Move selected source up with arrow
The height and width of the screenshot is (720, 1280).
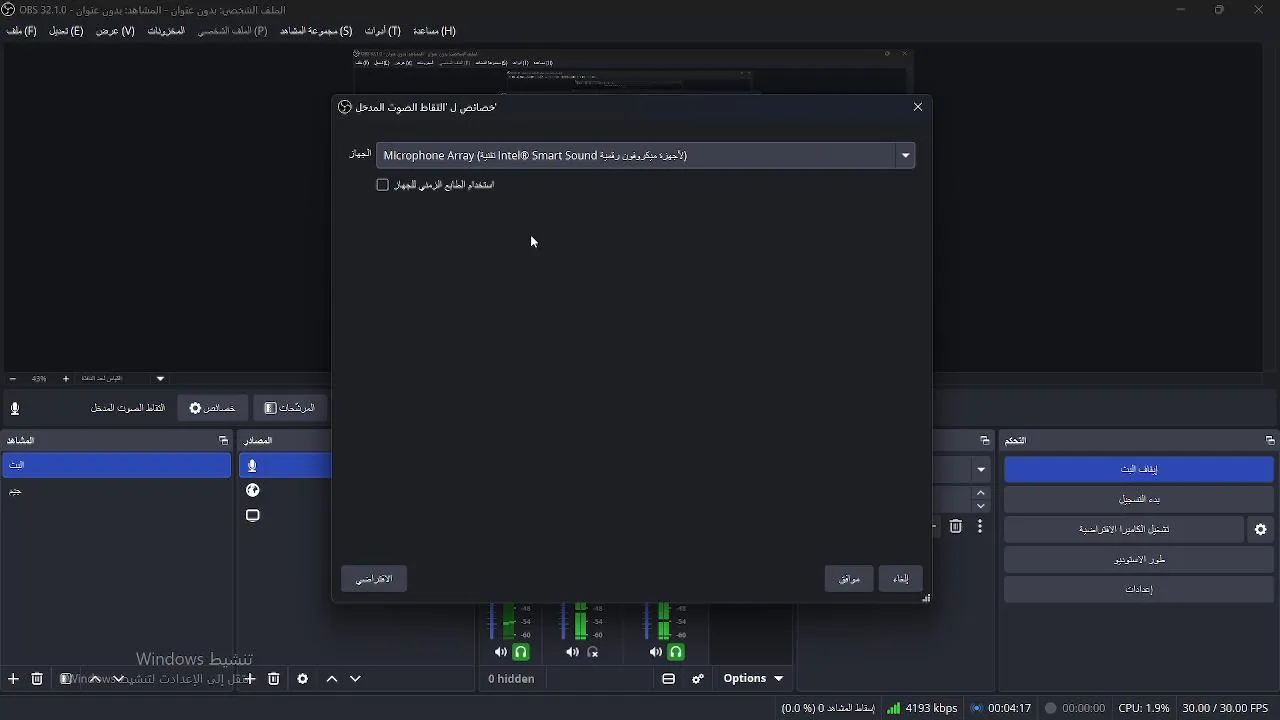point(332,679)
